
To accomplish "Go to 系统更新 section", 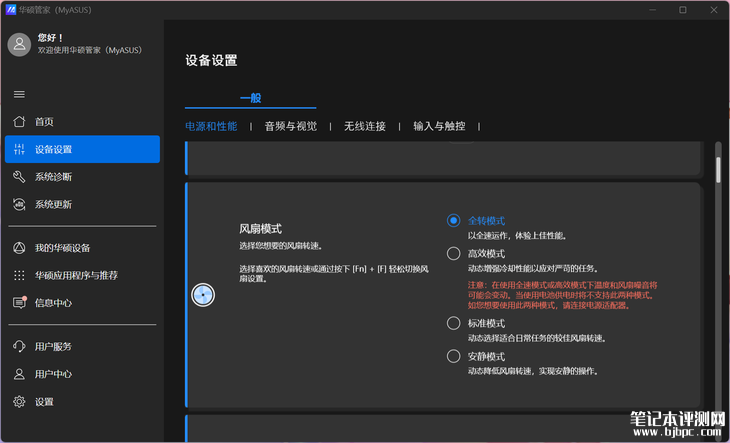I will point(82,204).
